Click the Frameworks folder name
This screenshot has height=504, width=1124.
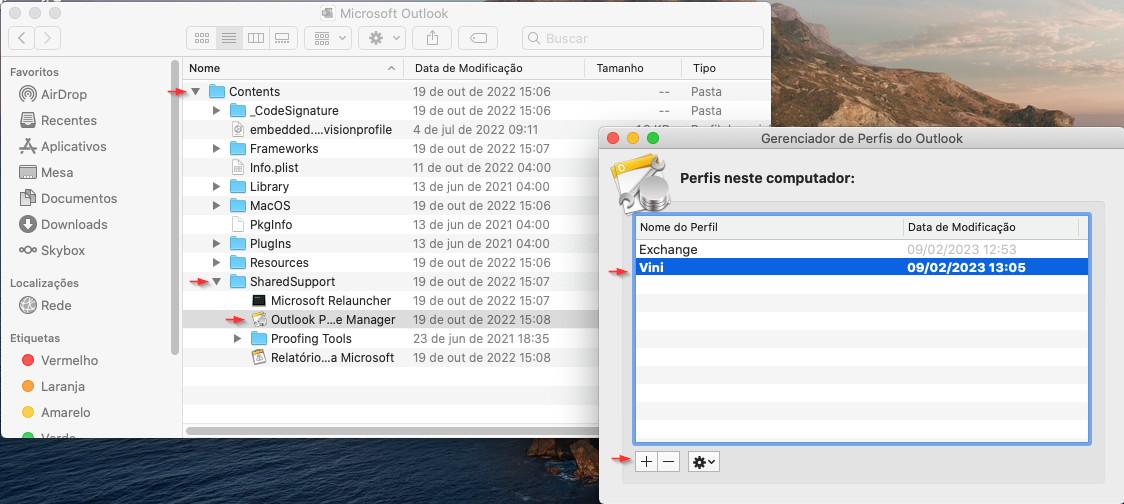[x=284, y=148]
